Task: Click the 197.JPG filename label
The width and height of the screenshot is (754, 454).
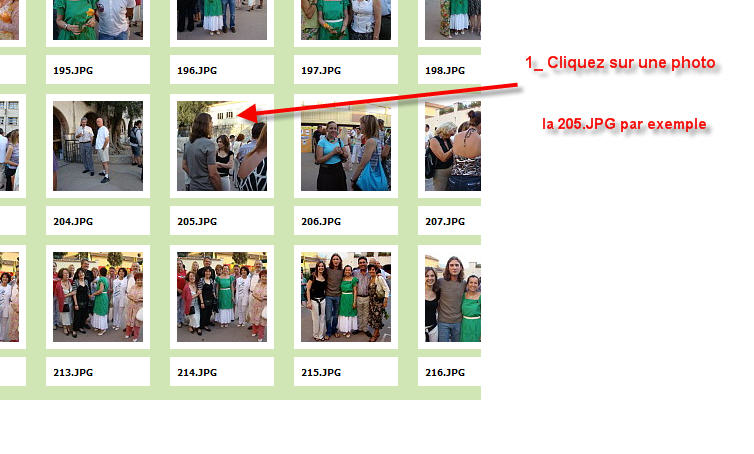Action: (x=321, y=71)
